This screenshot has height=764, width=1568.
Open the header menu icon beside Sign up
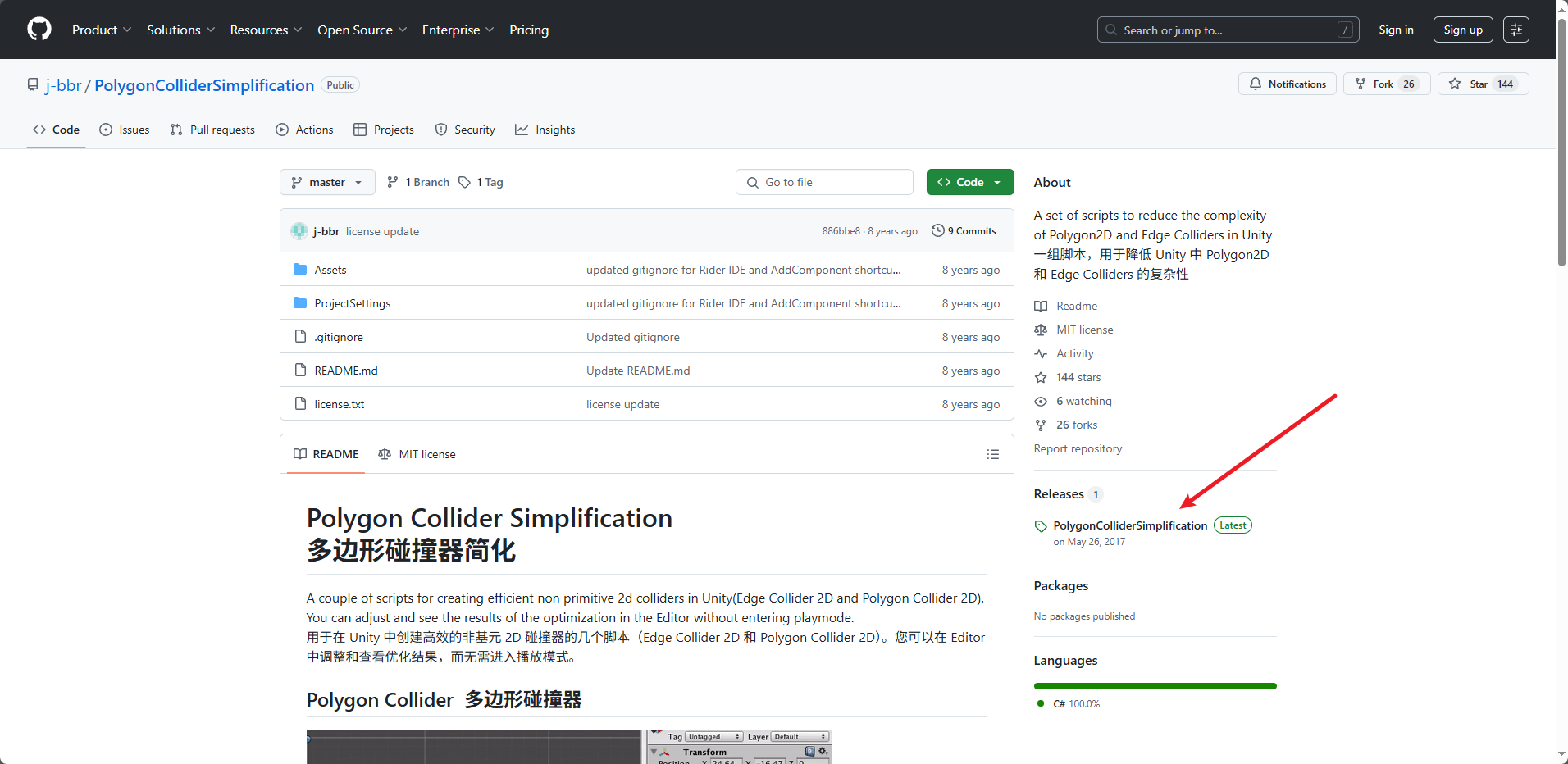pyautogui.click(x=1516, y=30)
